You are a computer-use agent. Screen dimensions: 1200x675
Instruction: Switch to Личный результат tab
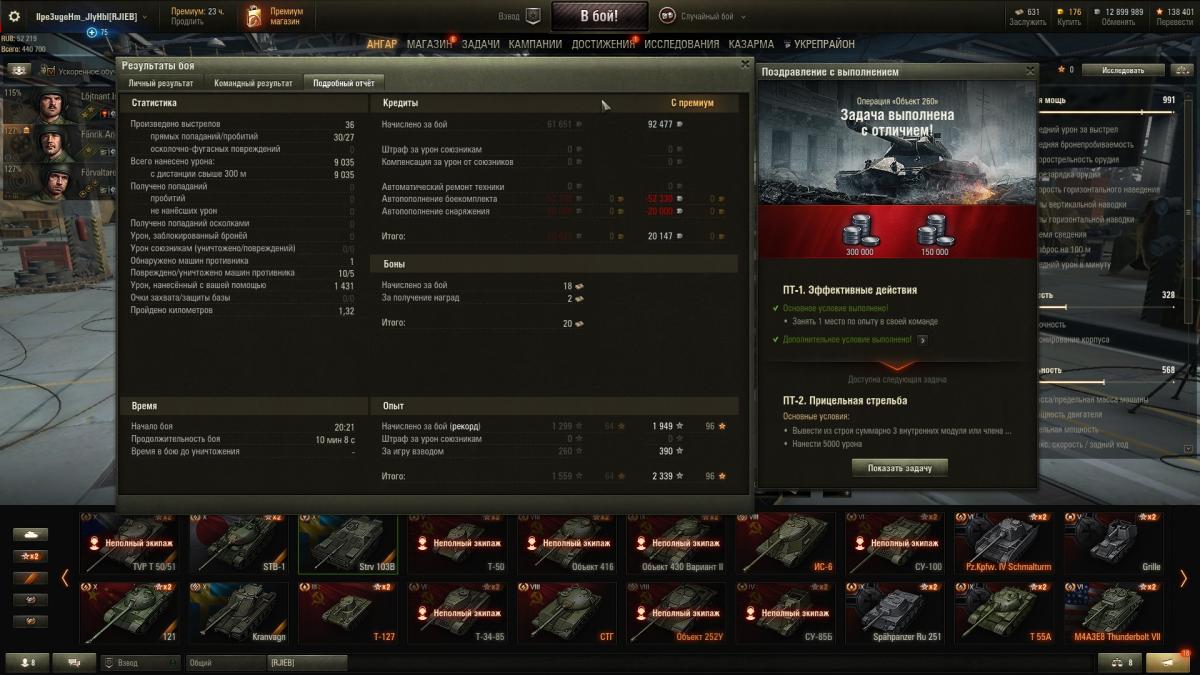[x=160, y=83]
